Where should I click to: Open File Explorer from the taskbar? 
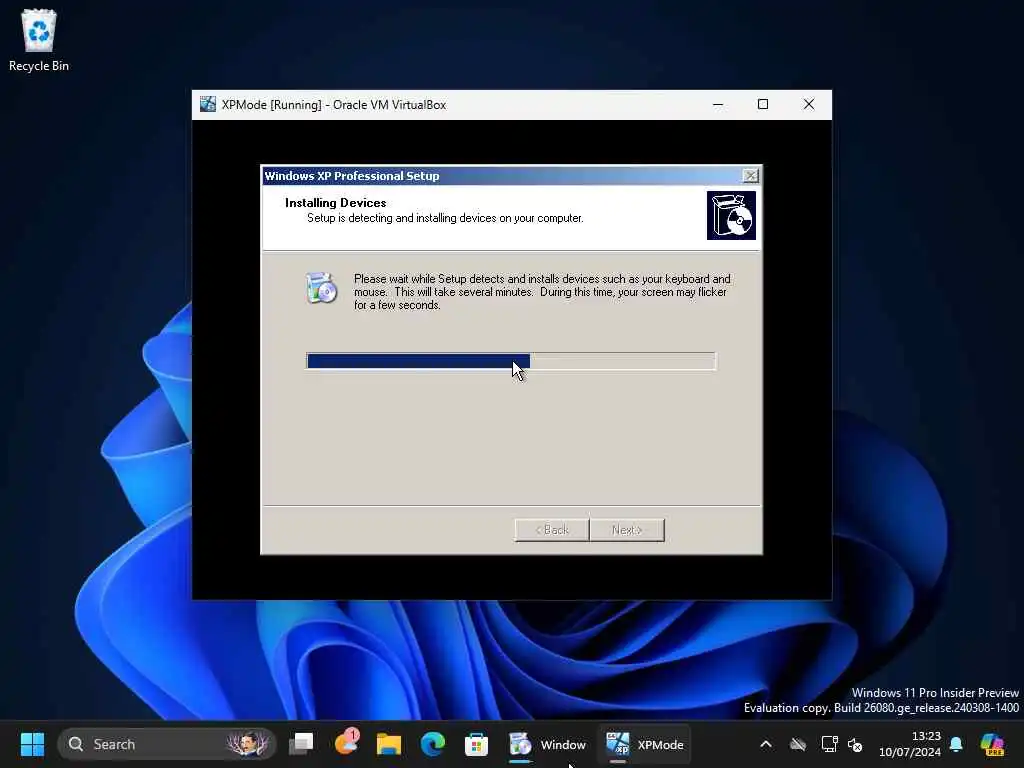tap(389, 744)
